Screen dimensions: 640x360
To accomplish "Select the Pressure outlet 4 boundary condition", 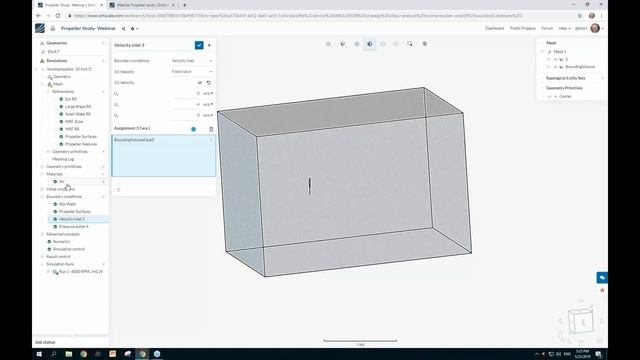I will click(73, 227).
